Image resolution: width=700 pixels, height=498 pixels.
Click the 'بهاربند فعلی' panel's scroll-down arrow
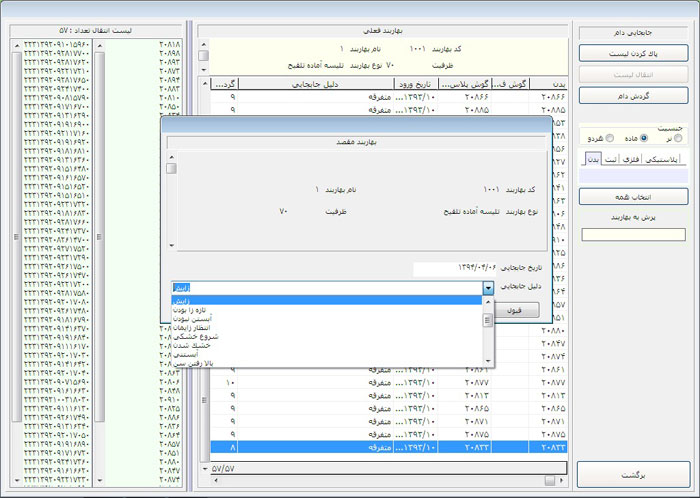coord(204,70)
